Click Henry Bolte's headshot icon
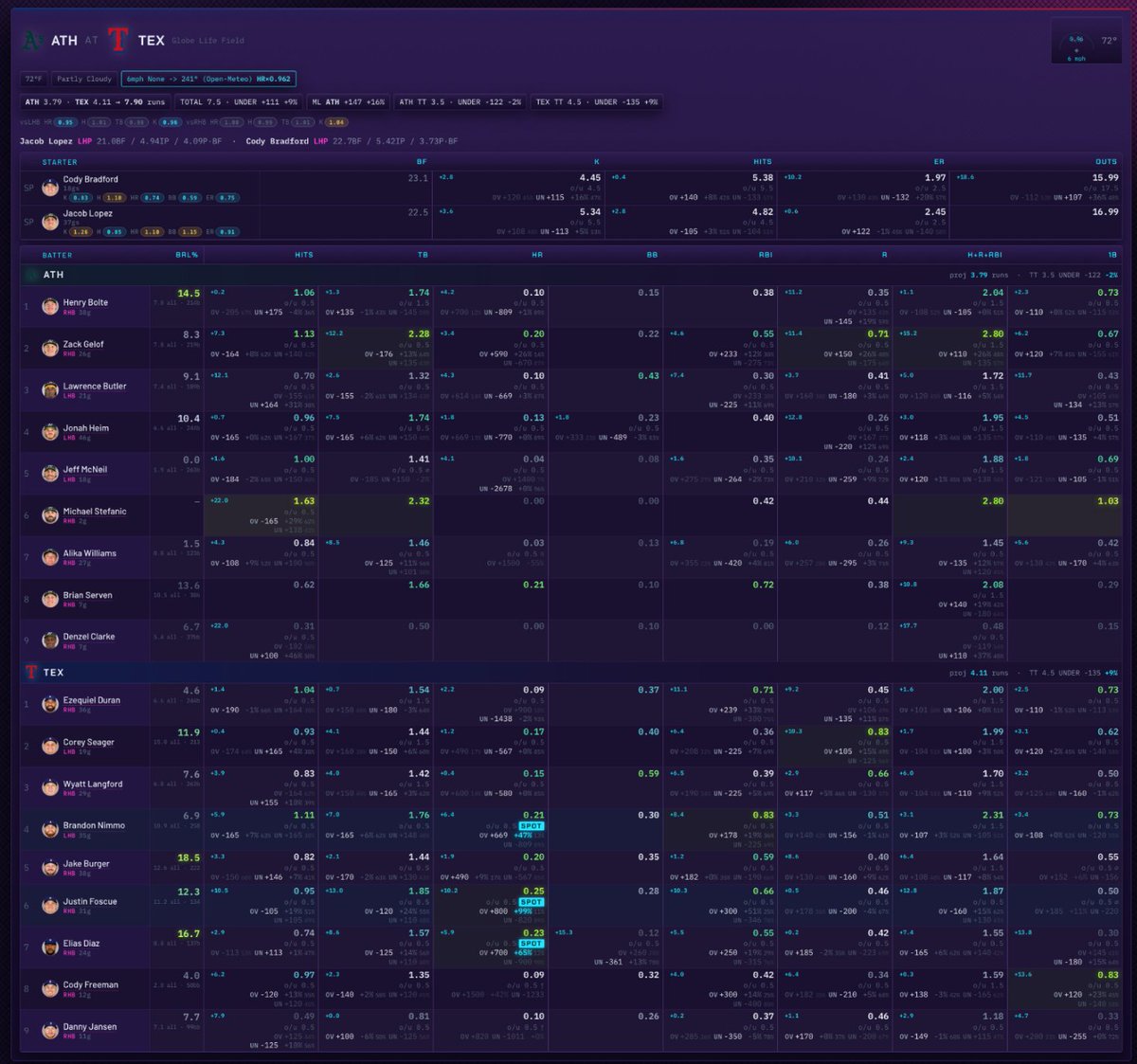1137x1064 pixels. tap(50, 307)
